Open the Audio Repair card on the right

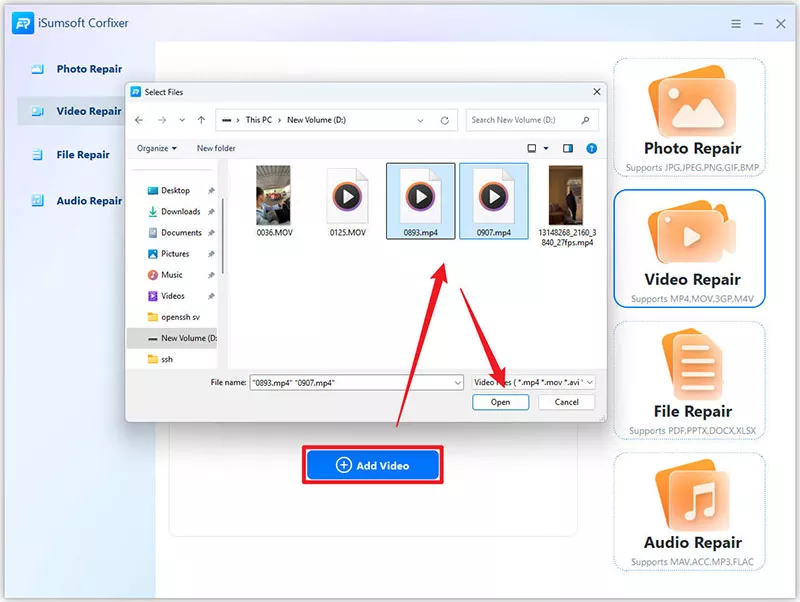click(x=690, y=512)
